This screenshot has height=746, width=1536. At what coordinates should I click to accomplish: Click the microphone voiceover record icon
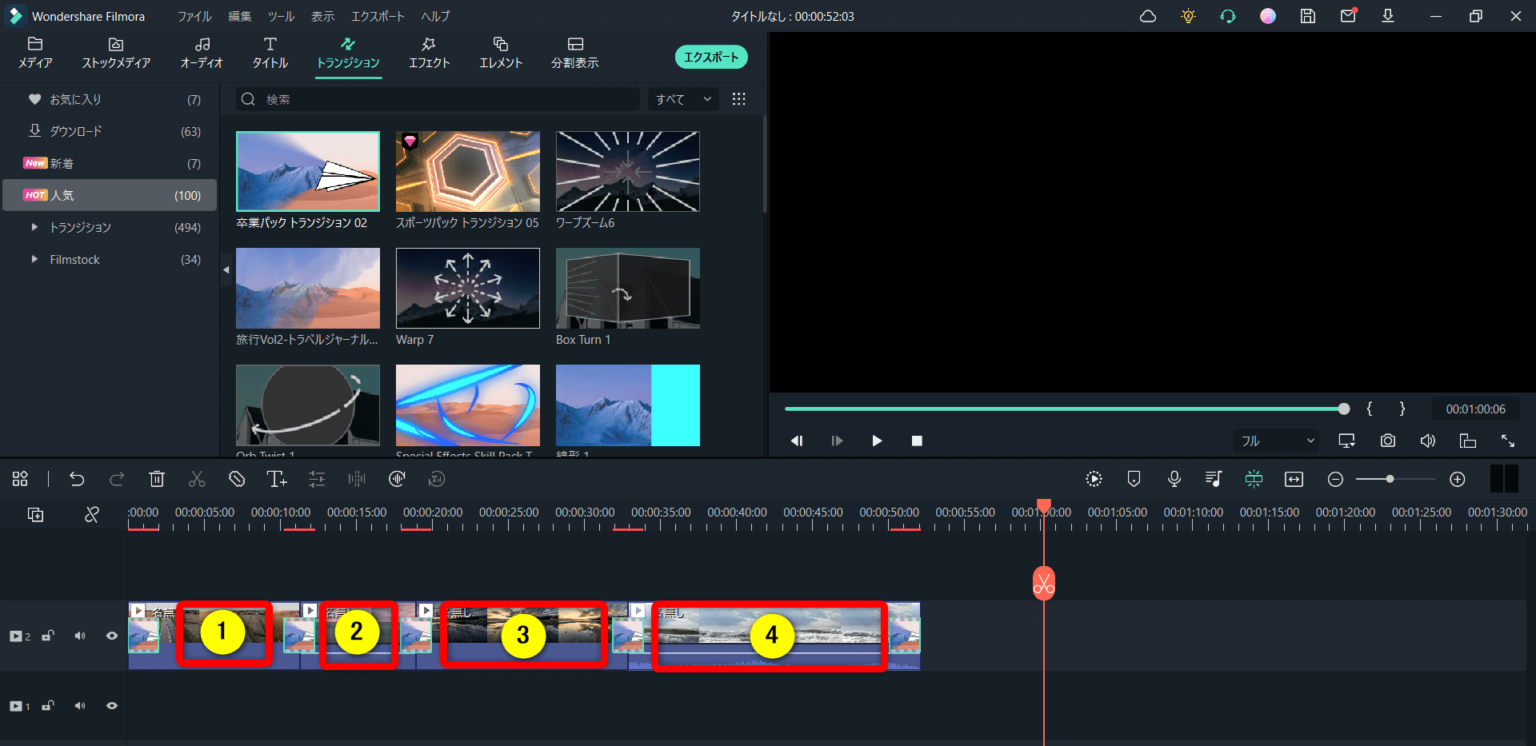coord(1174,479)
